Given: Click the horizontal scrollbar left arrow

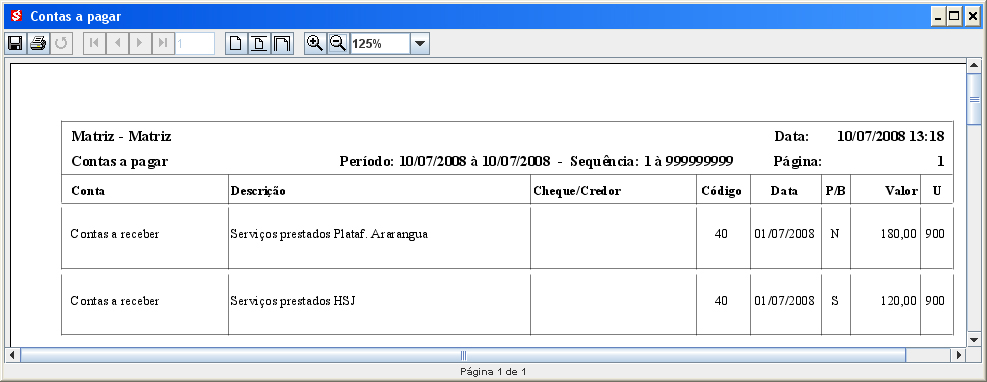Looking at the screenshot, I should tap(13, 355).
